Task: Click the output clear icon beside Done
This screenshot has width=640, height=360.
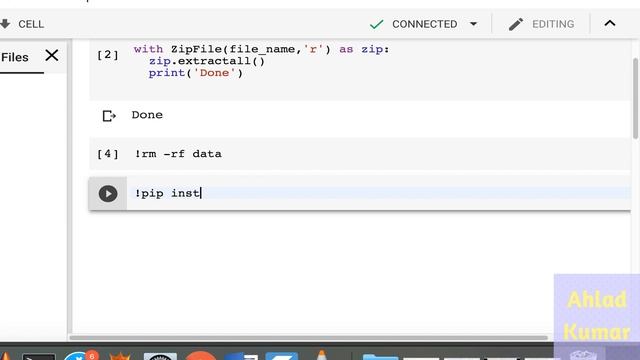Action: 109,116
